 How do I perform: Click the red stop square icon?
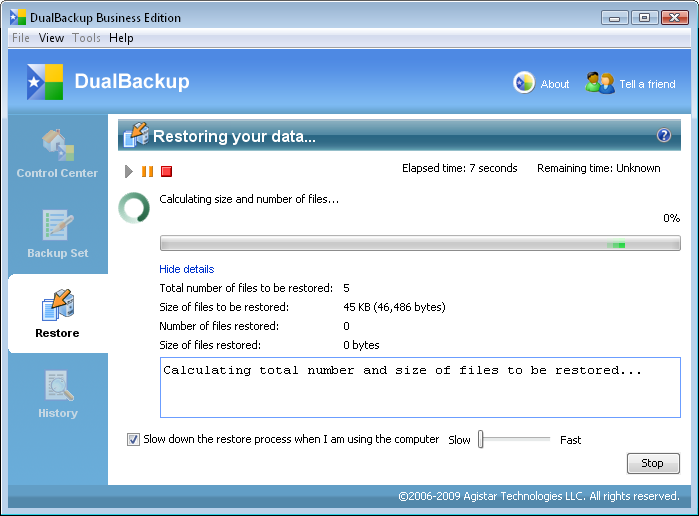166,171
